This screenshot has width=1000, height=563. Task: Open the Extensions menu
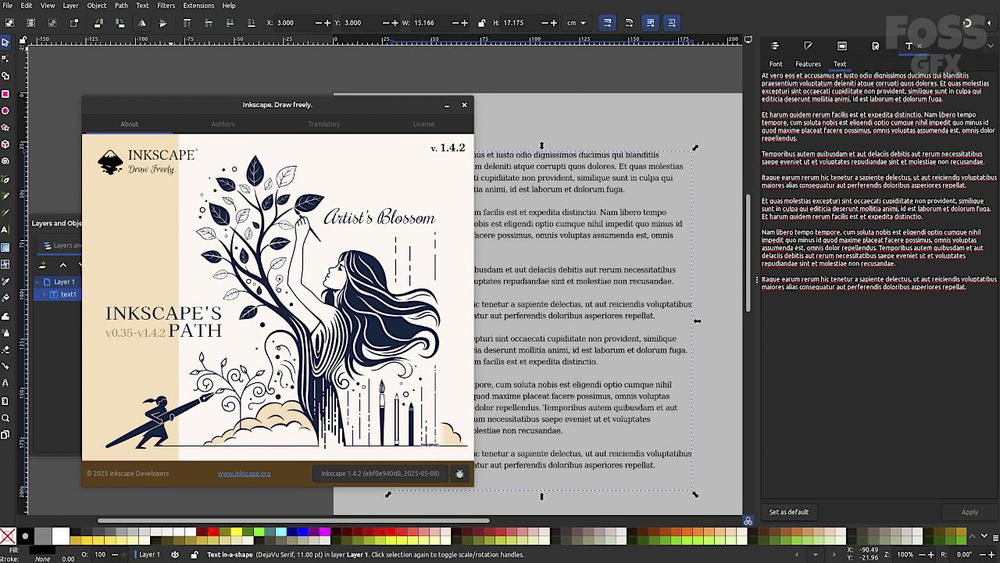198,5
